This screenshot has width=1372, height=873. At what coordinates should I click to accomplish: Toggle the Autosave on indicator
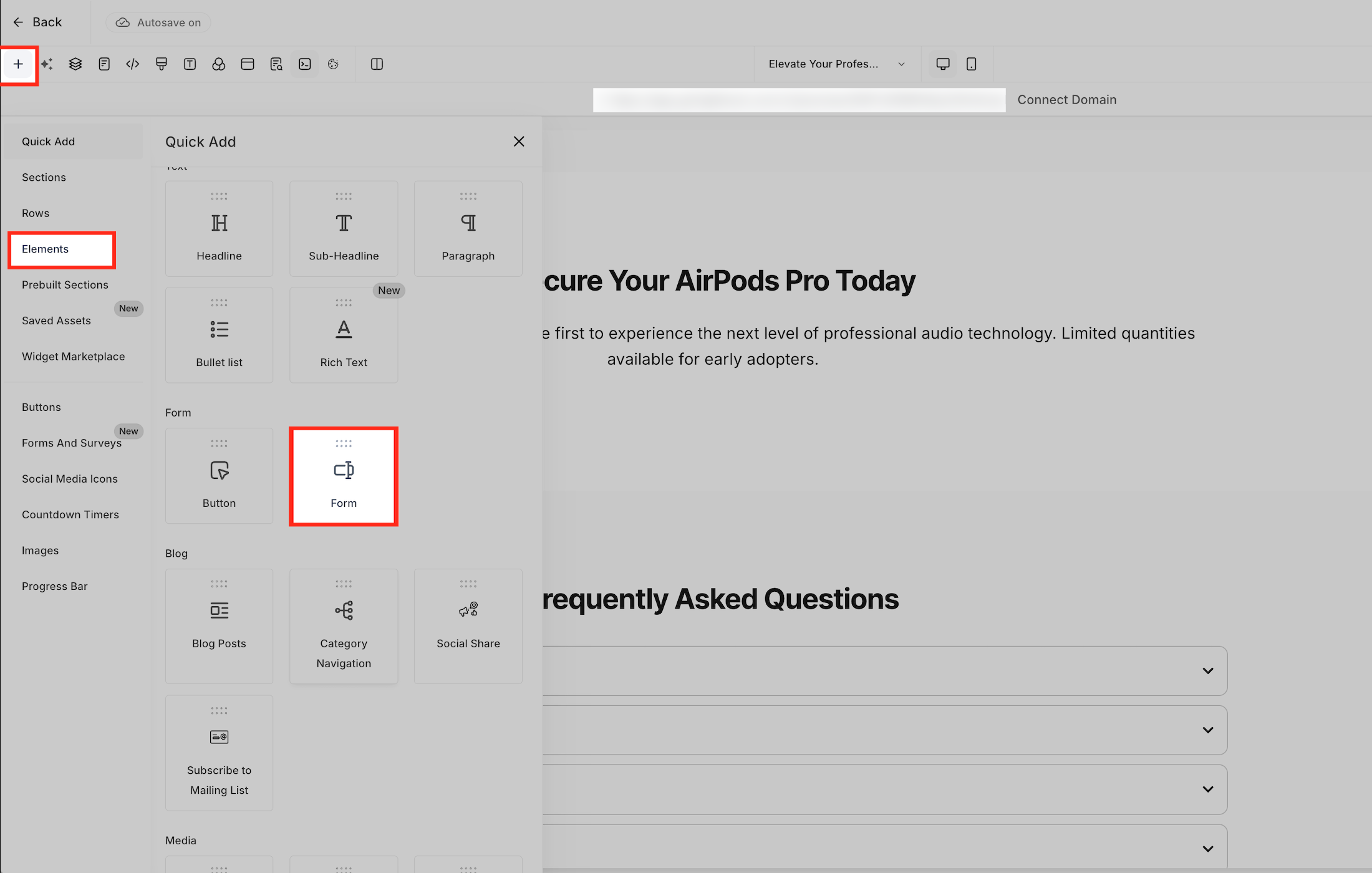click(158, 22)
